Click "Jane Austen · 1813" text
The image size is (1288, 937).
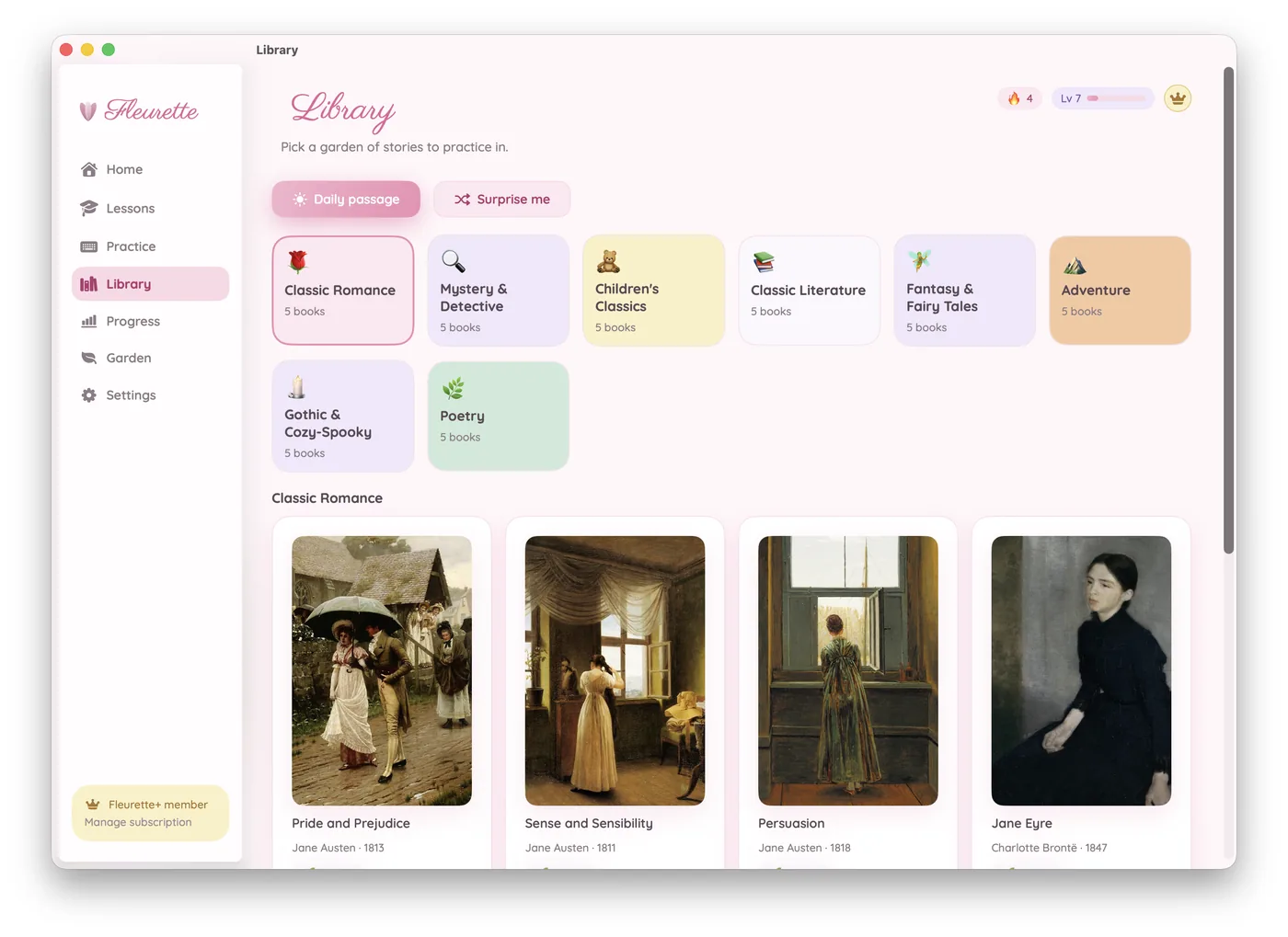point(338,848)
